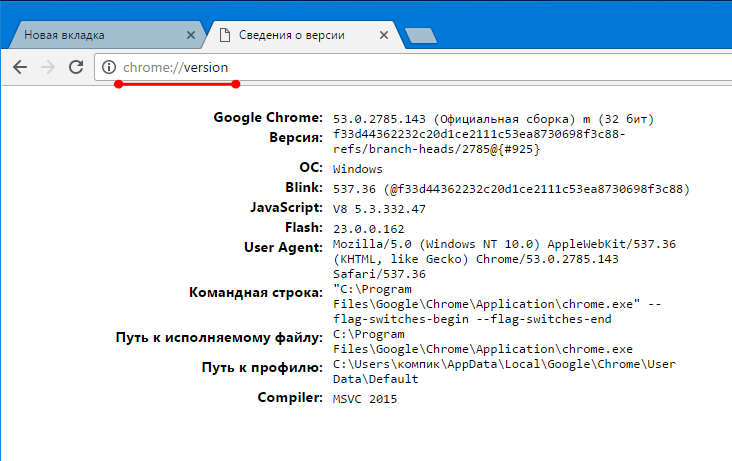Click the Путь к профилю: label

(x=262, y=367)
